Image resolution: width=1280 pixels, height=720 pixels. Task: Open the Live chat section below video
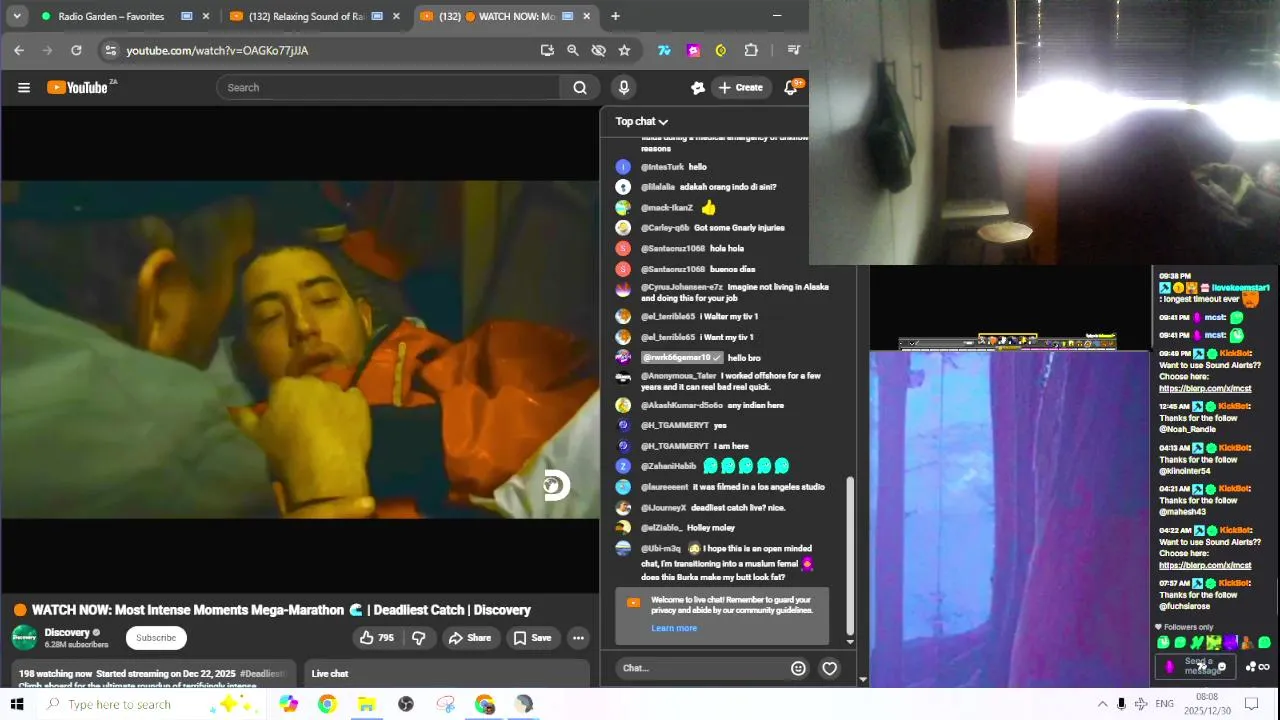[x=447, y=676]
